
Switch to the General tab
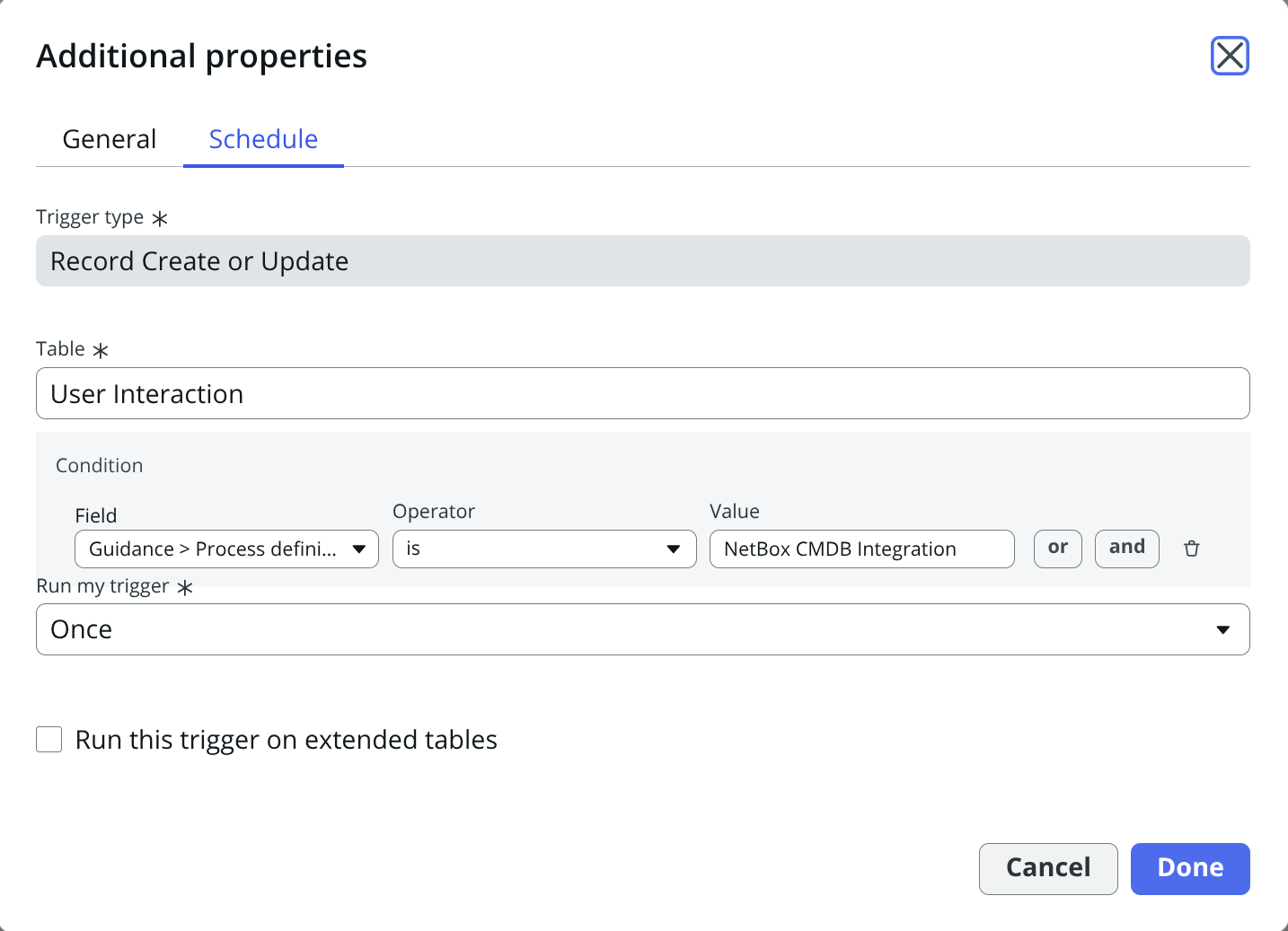(110, 139)
